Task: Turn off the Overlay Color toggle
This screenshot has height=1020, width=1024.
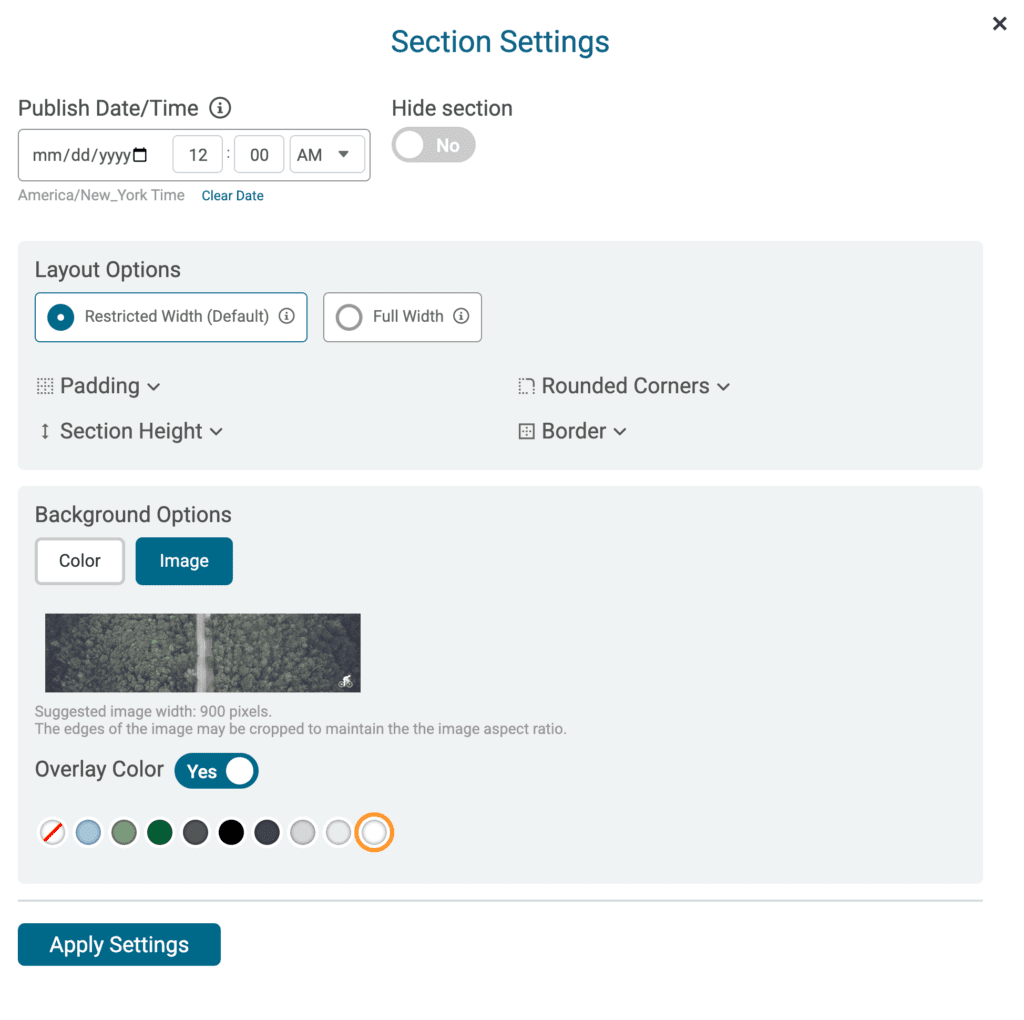Action: (x=217, y=771)
